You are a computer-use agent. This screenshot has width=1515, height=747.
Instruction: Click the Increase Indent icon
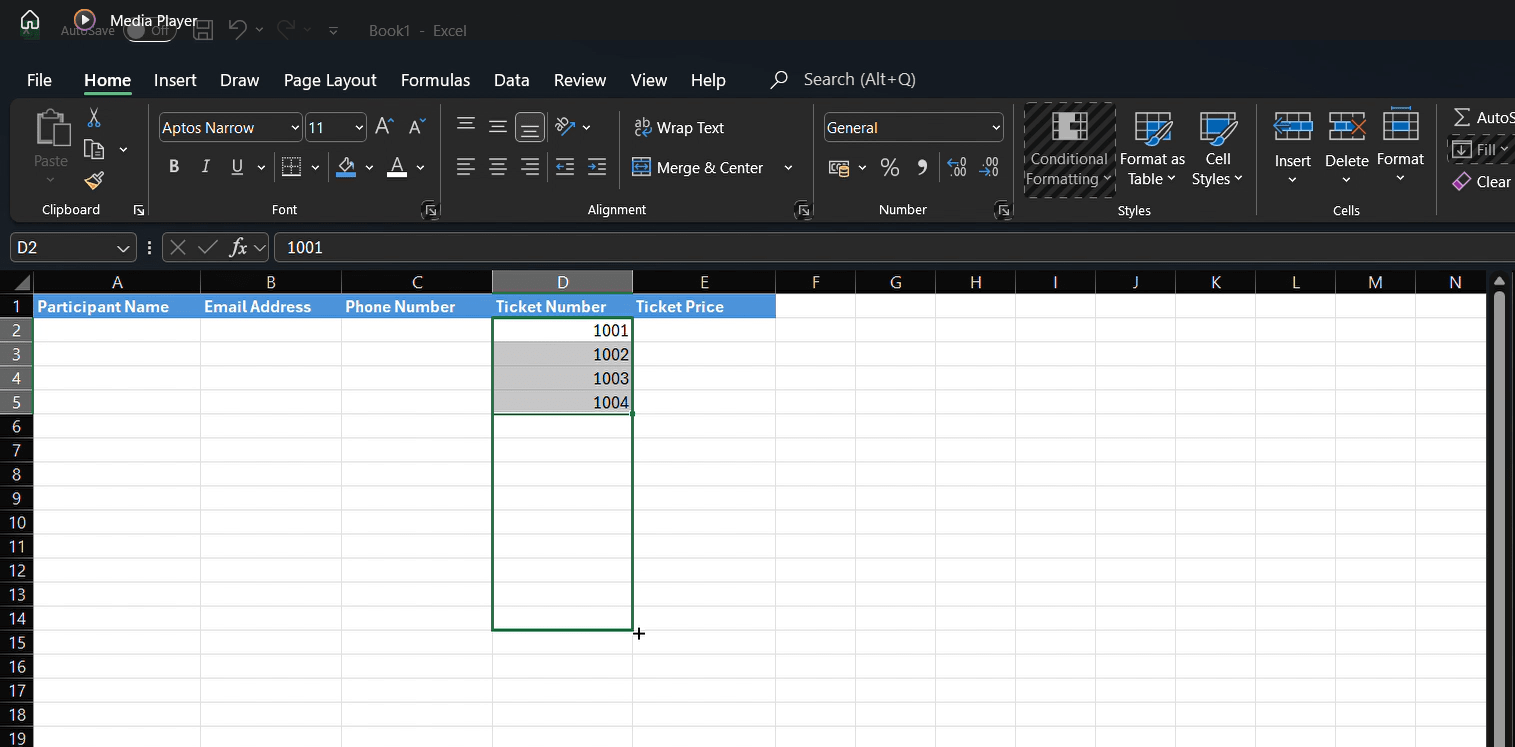597,167
